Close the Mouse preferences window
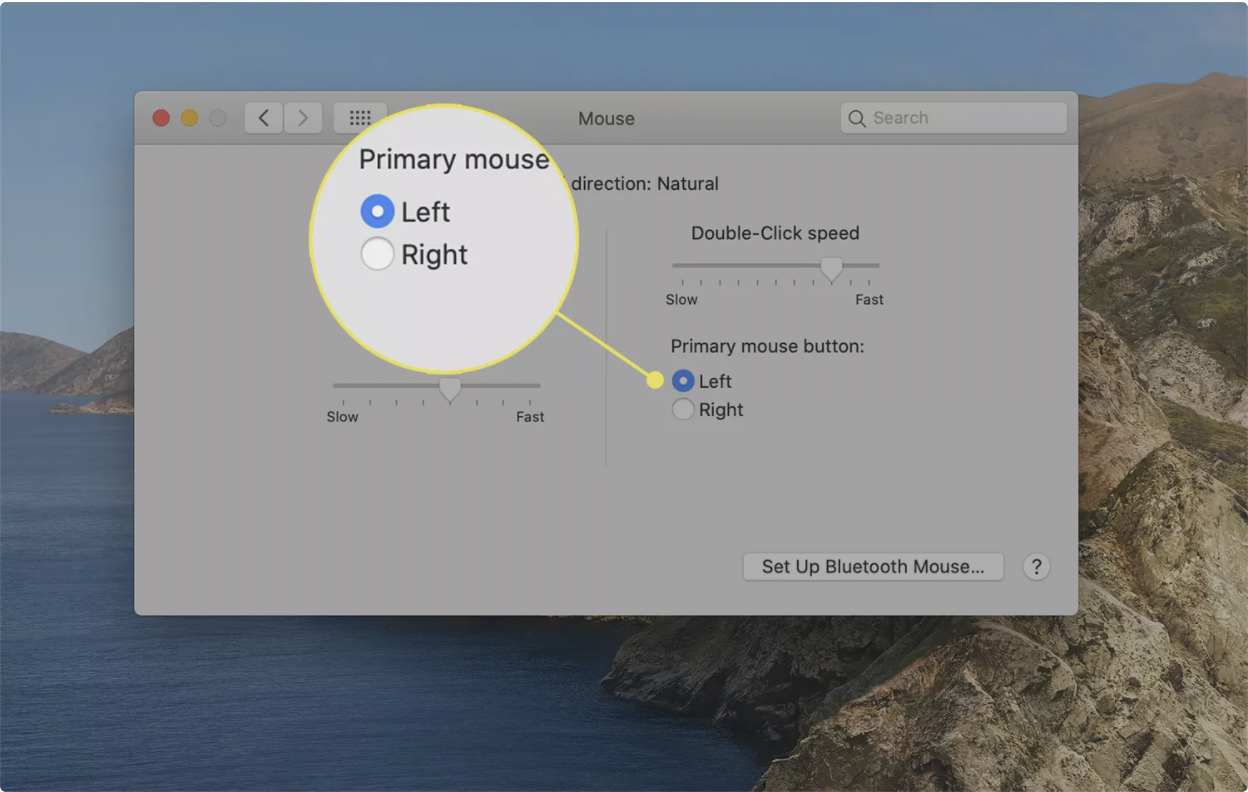 (x=161, y=118)
